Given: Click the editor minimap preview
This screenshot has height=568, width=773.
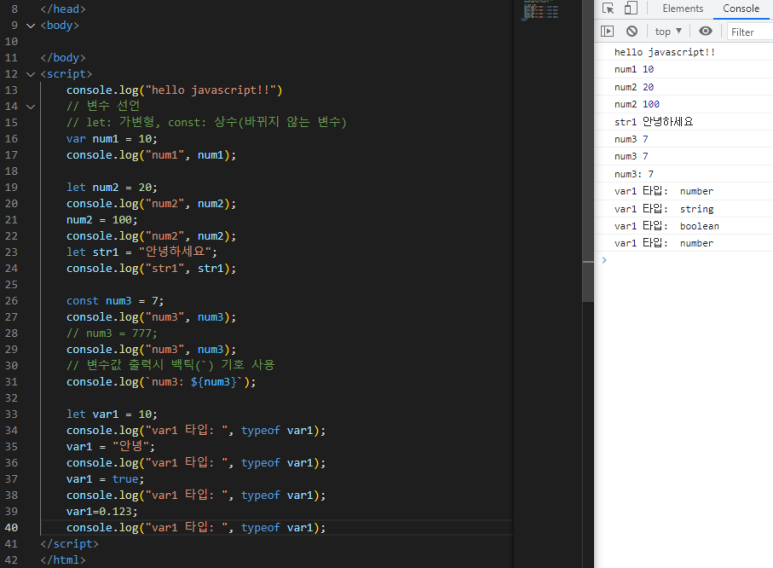Looking at the screenshot, I should point(540,11).
